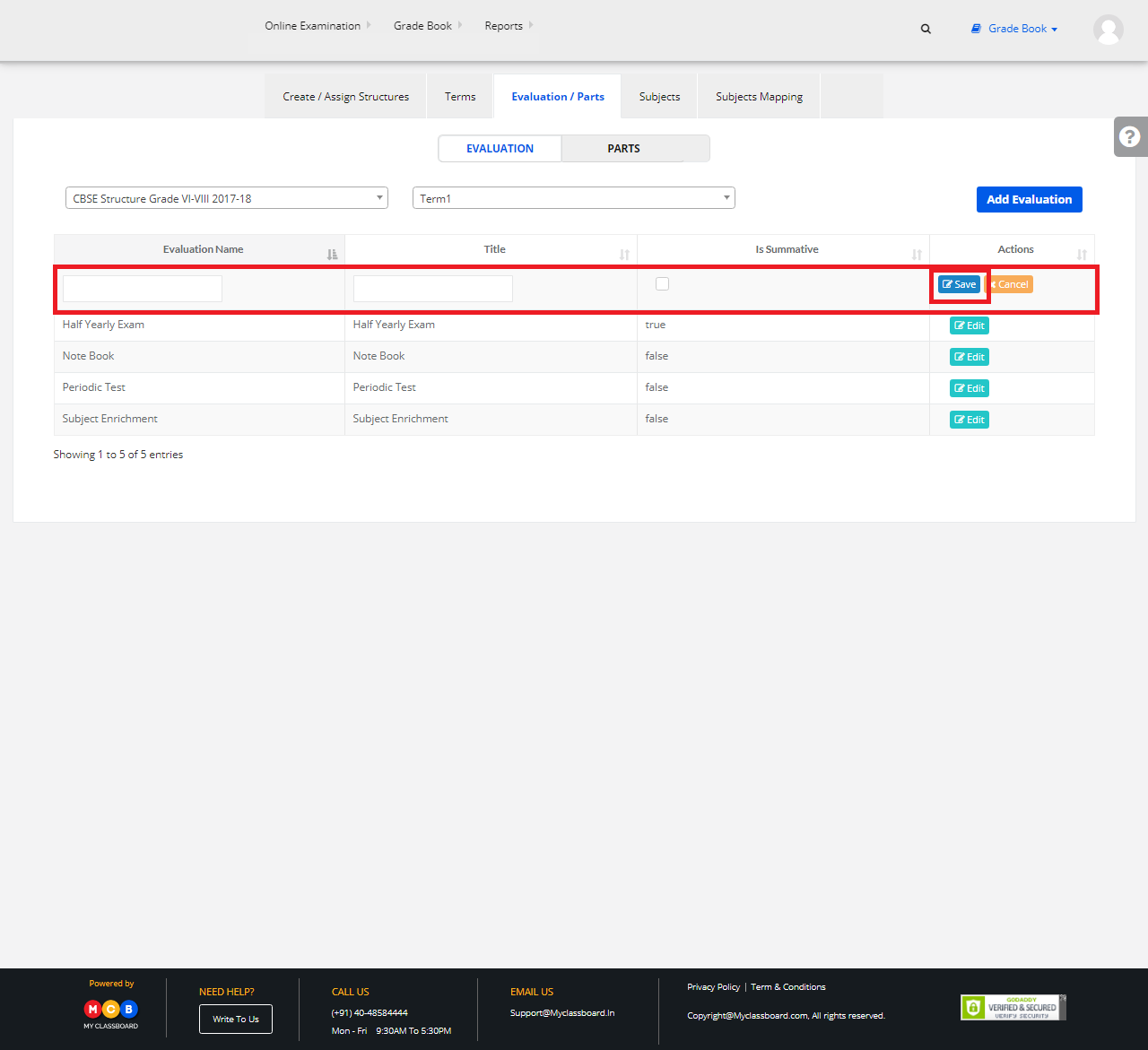Click the GoDaddy Verified & Secured badge
Viewport: 1148px width, 1050px height.
(x=1013, y=1007)
